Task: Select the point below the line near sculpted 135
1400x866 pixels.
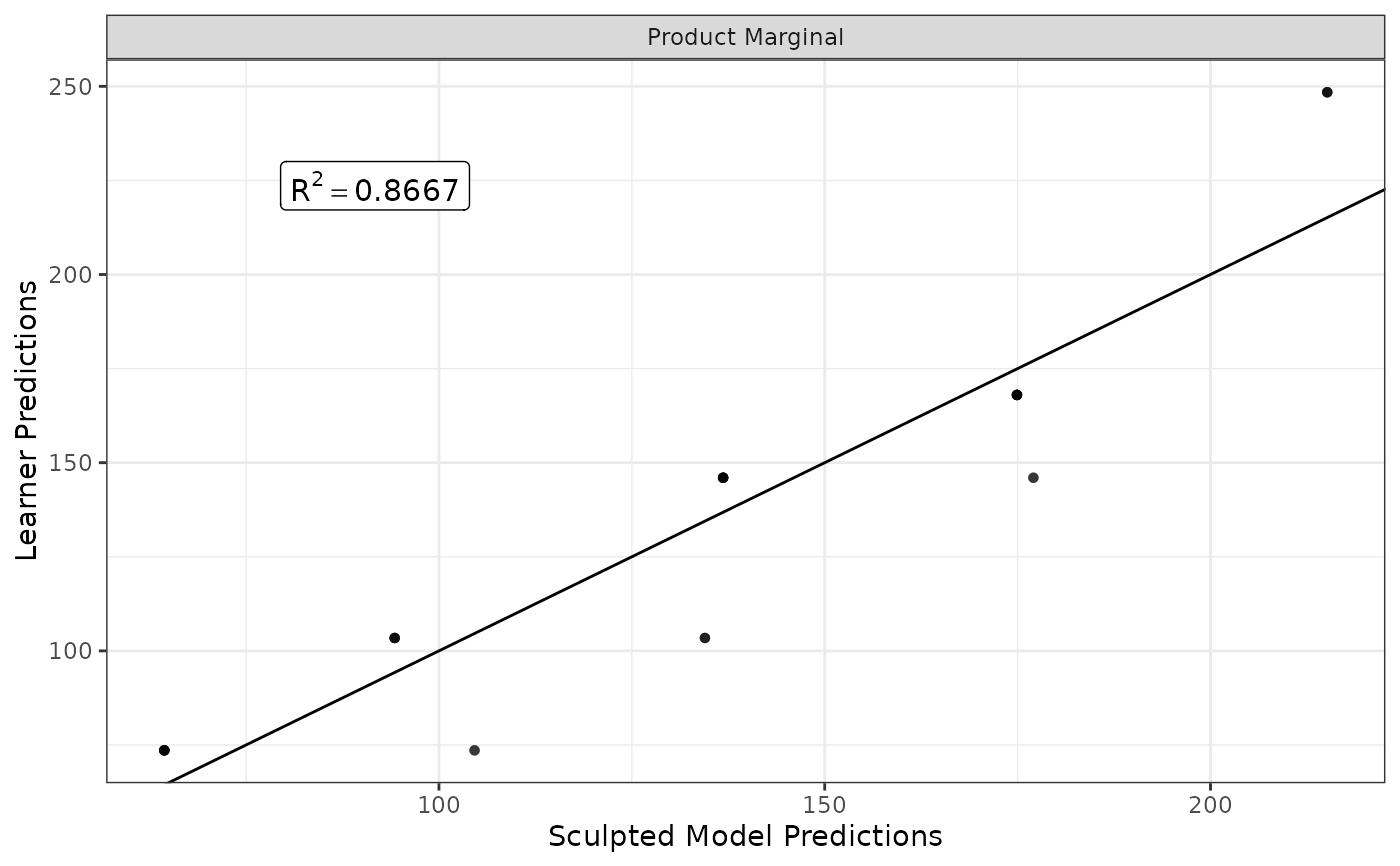Action: [705, 638]
